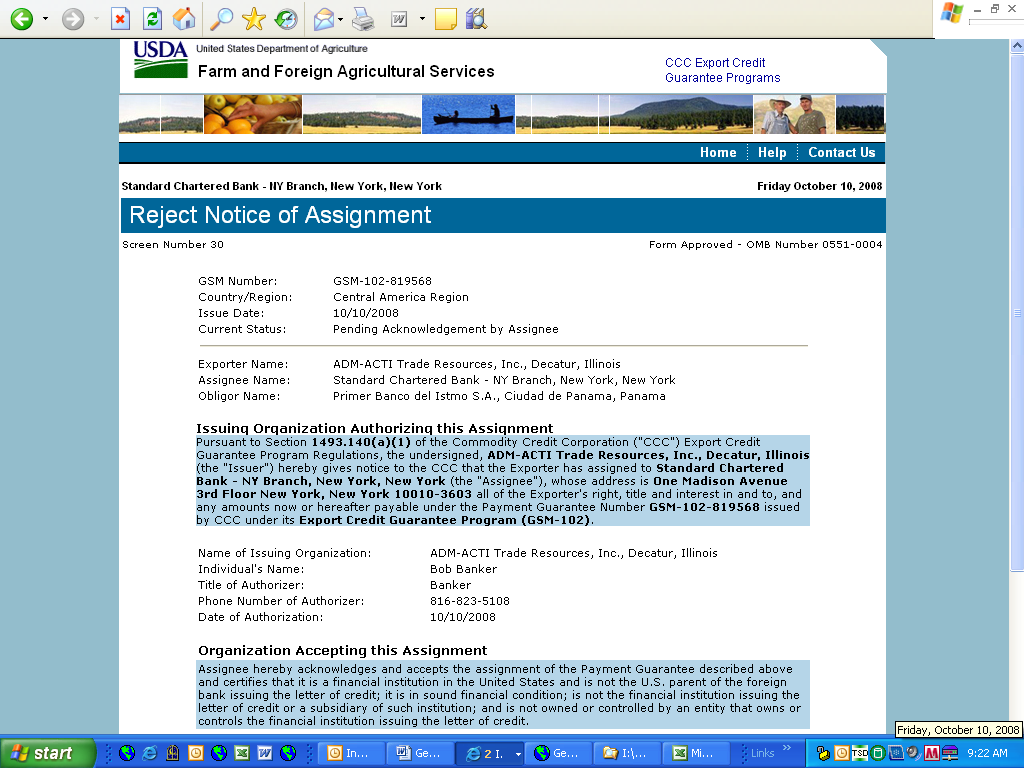Click the 'Central America Region' value
This screenshot has height=768, width=1024.
click(400, 297)
